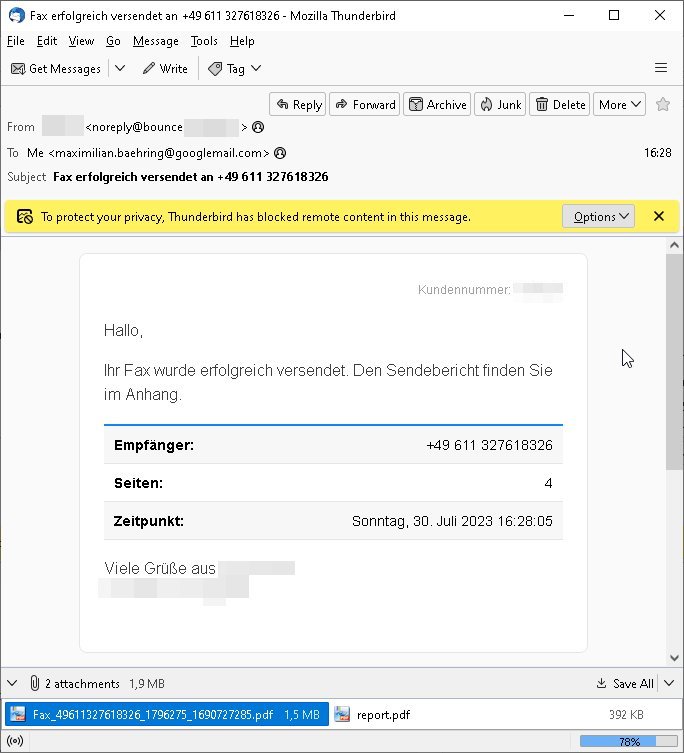Click Write to compose a message
The image size is (684, 753).
click(x=165, y=69)
